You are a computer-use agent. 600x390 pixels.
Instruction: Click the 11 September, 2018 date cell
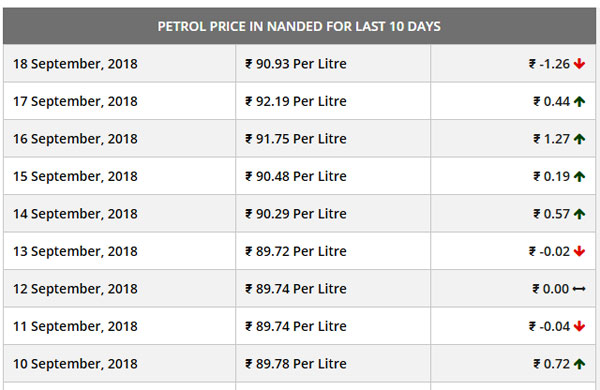click(119, 326)
